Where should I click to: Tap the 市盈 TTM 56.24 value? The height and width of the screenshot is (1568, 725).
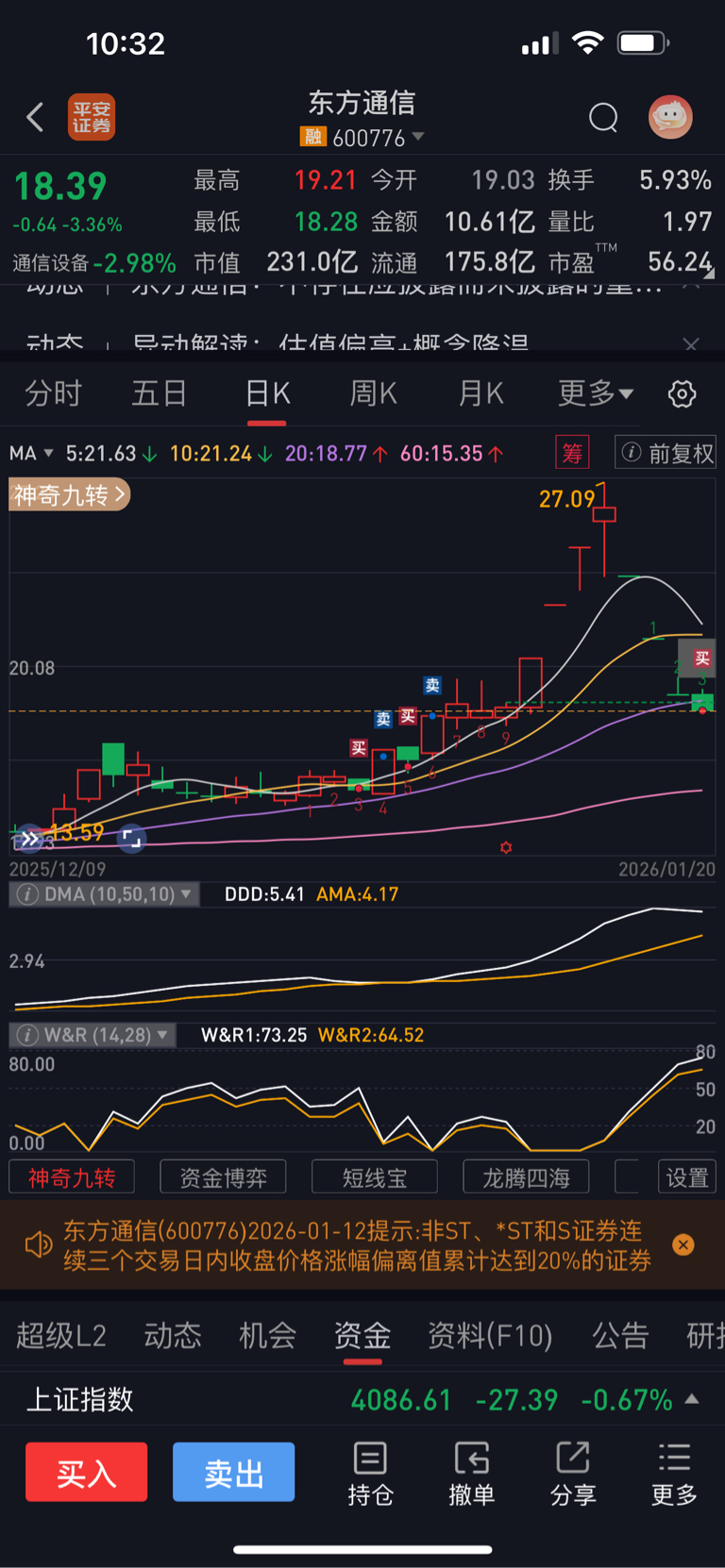(x=680, y=261)
